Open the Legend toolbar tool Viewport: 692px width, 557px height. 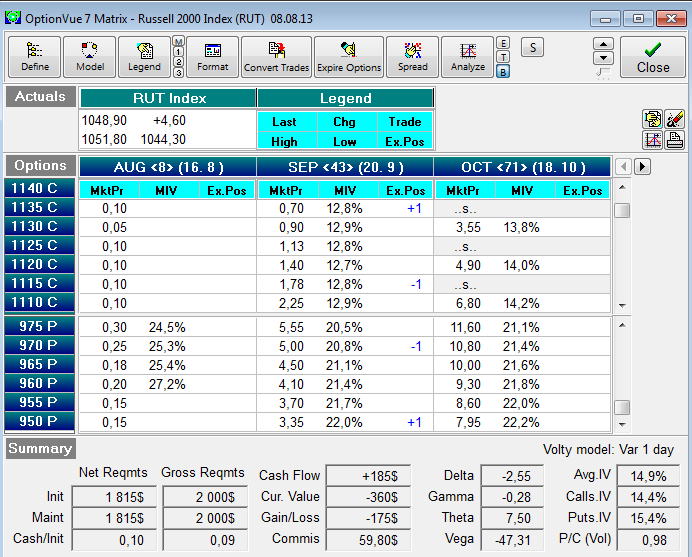[144, 57]
